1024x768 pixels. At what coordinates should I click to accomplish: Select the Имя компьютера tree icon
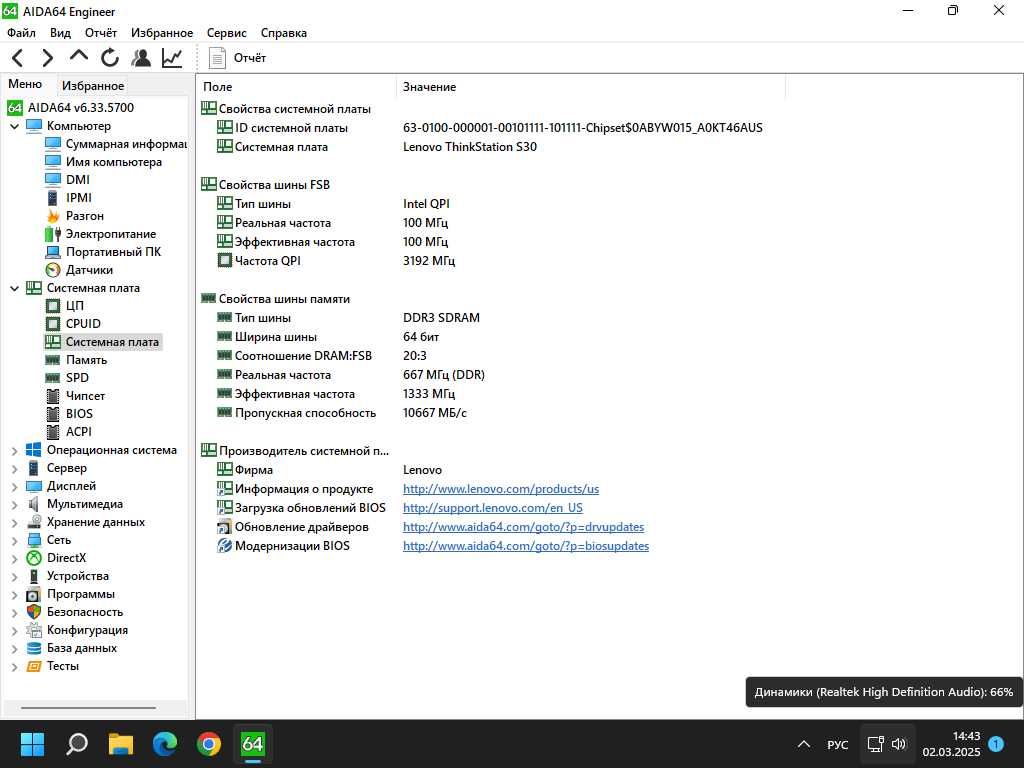[x=53, y=161]
